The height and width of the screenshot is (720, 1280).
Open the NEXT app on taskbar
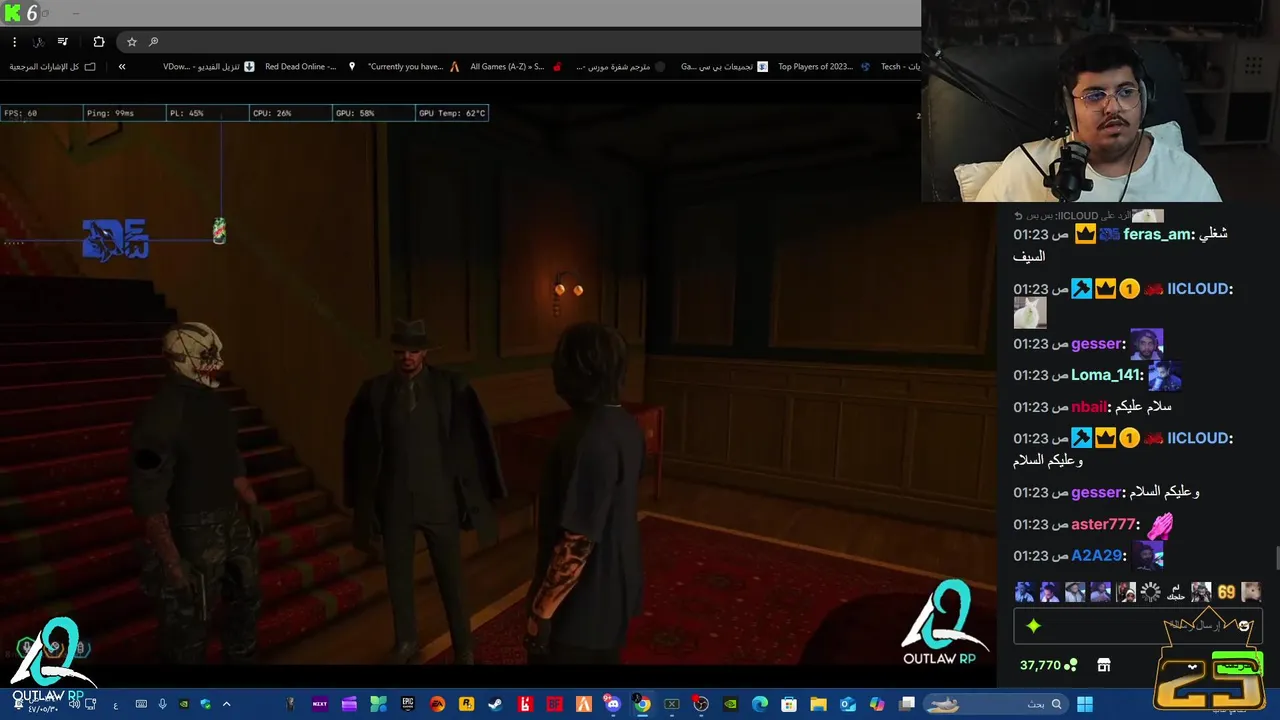320,704
